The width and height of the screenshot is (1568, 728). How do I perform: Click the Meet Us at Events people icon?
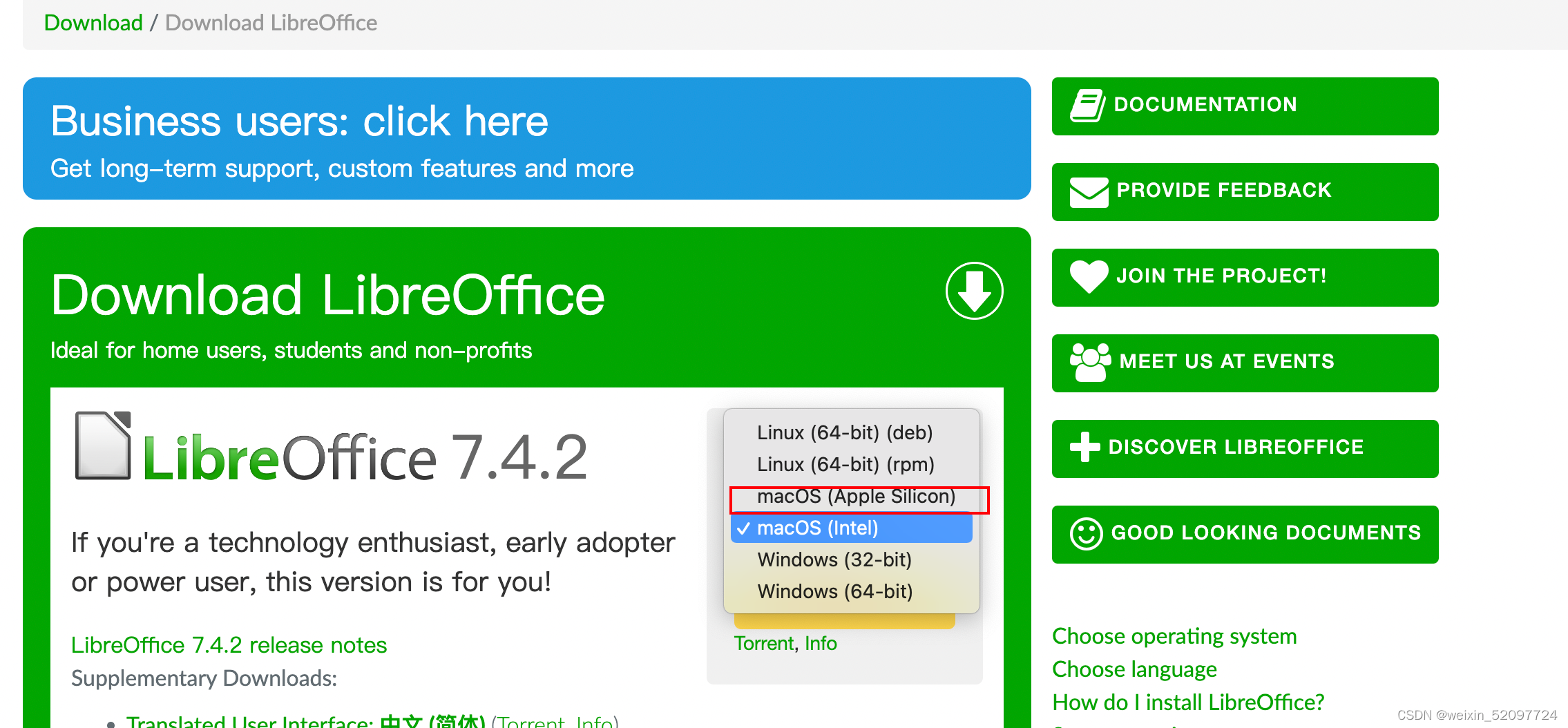[x=1090, y=363]
